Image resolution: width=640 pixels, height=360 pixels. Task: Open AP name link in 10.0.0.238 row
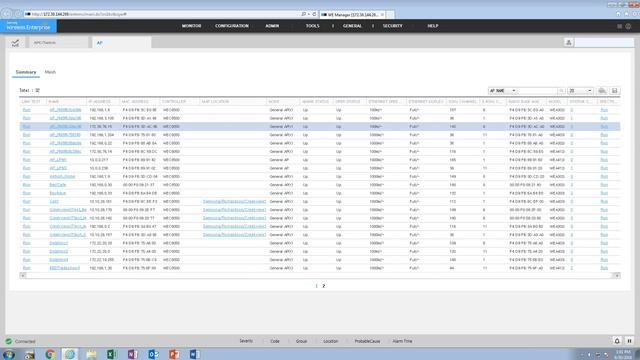[x=58, y=168]
